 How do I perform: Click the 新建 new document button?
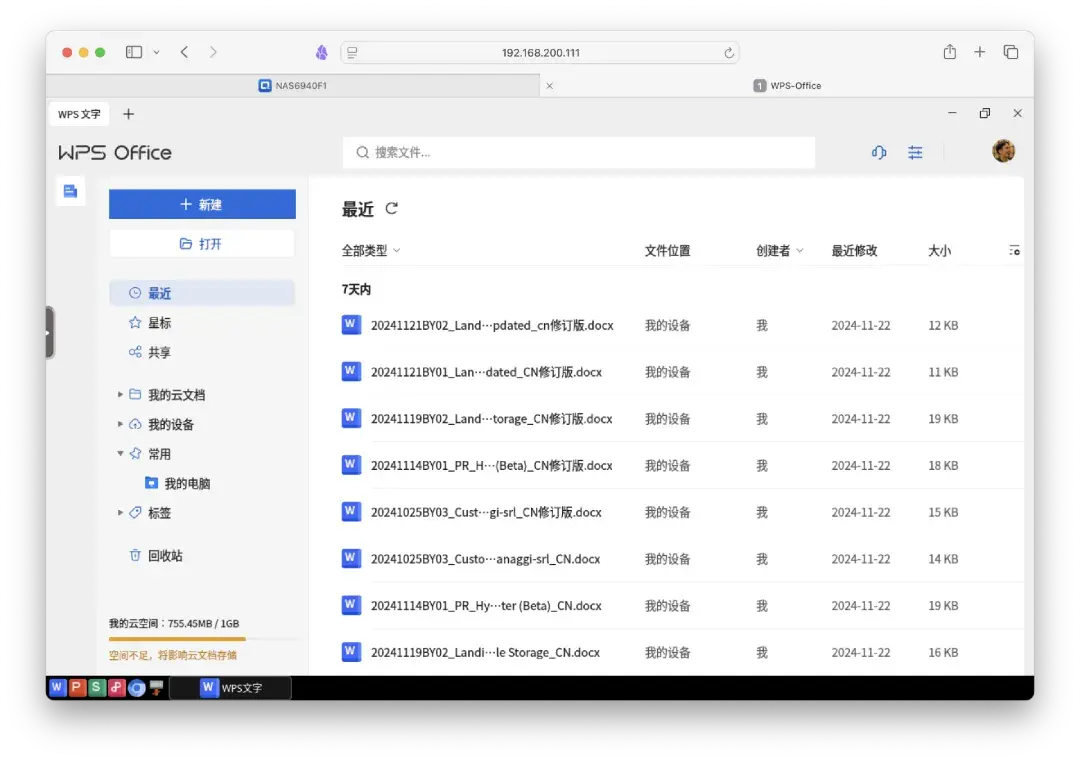pos(202,203)
